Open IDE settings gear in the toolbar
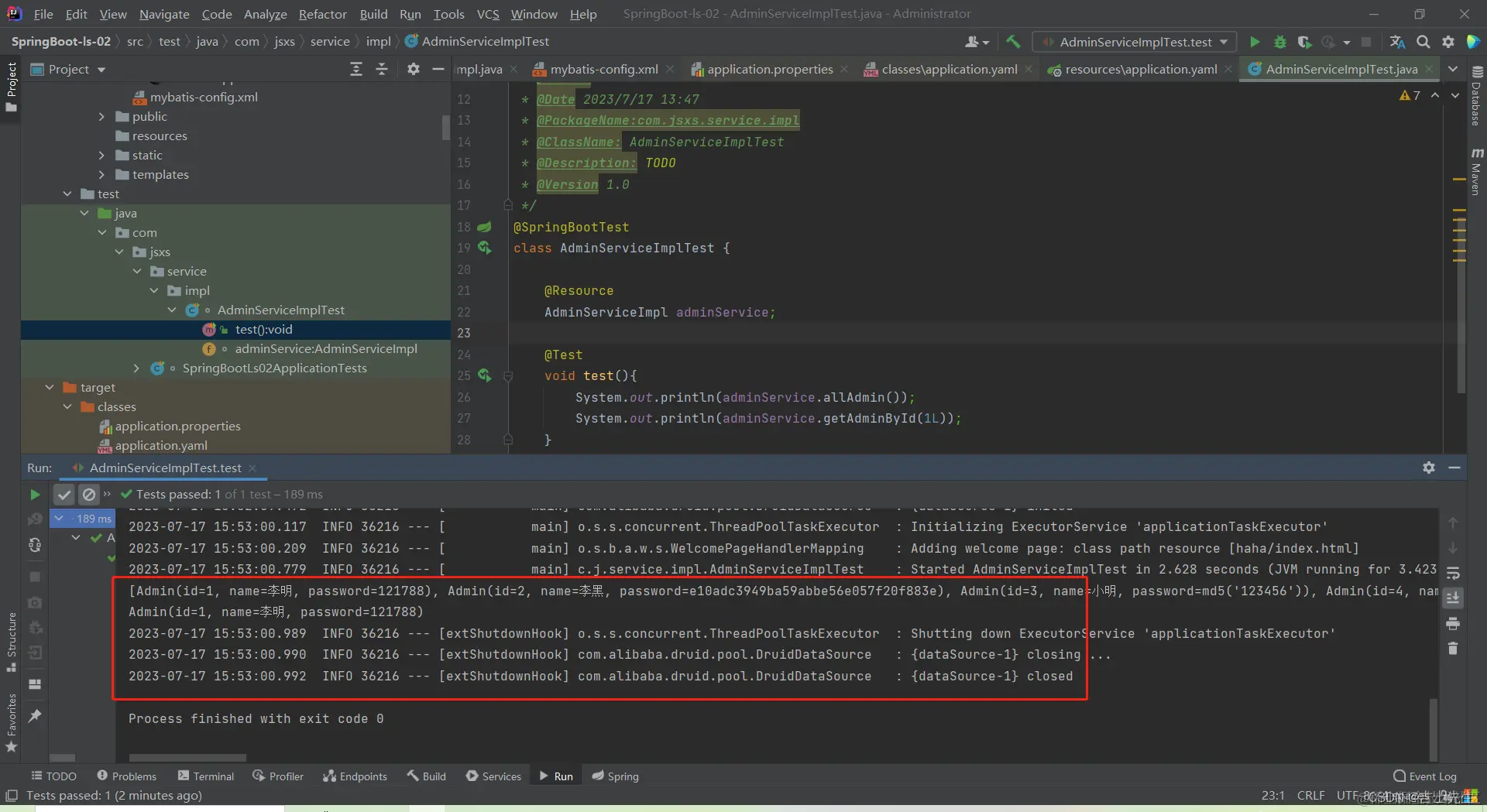Screen dimensions: 1487x812 click(1448, 42)
